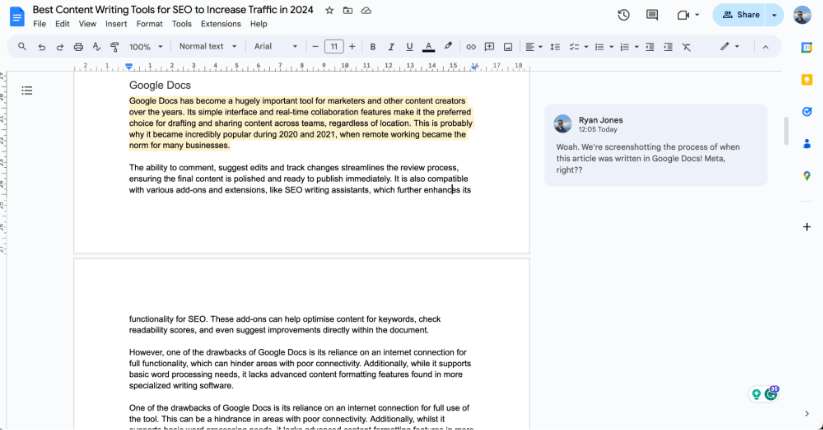Open the Normal text style dropdown
Screen dimensions: 823x430
[207, 46]
